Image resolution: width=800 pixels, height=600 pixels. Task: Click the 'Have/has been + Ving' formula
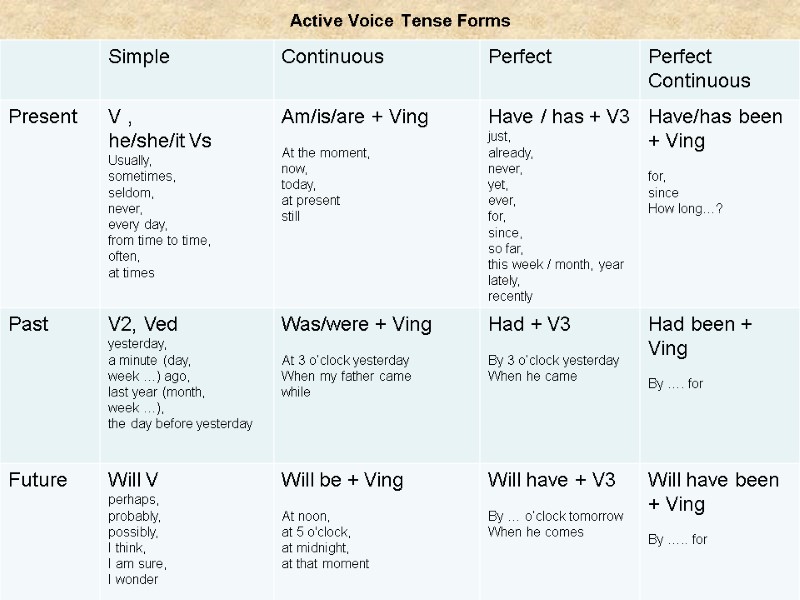coord(715,129)
